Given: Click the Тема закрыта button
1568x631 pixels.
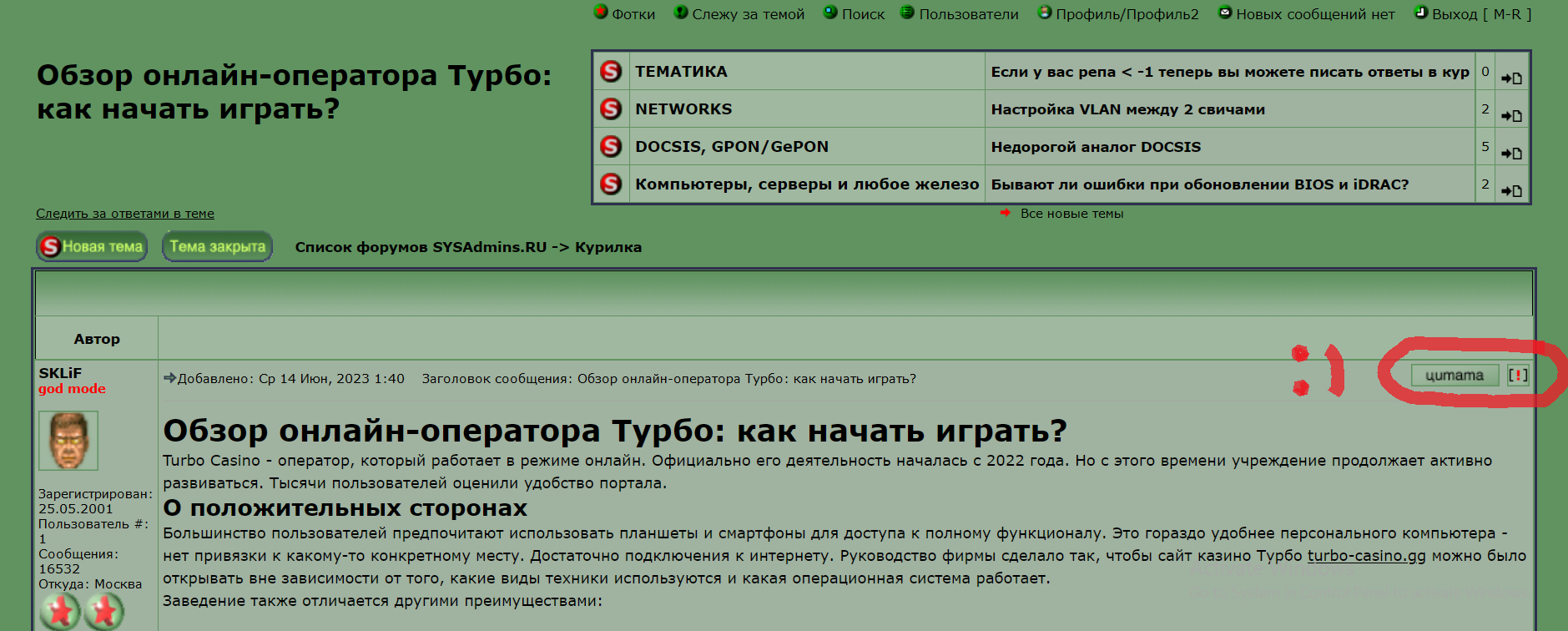Looking at the screenshot, I should (217, 246).
